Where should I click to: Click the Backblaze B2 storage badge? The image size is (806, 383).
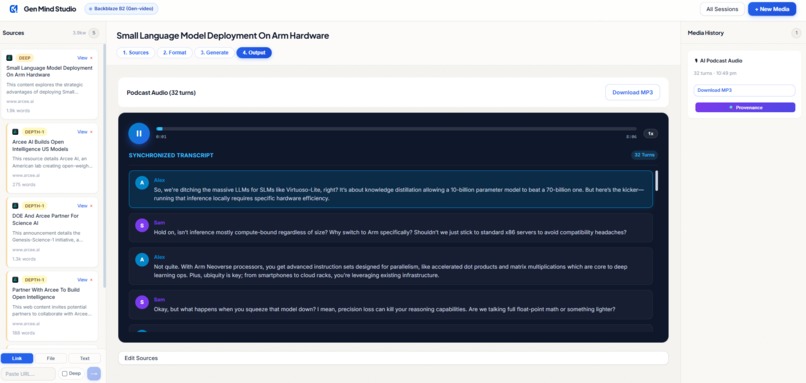121,9
